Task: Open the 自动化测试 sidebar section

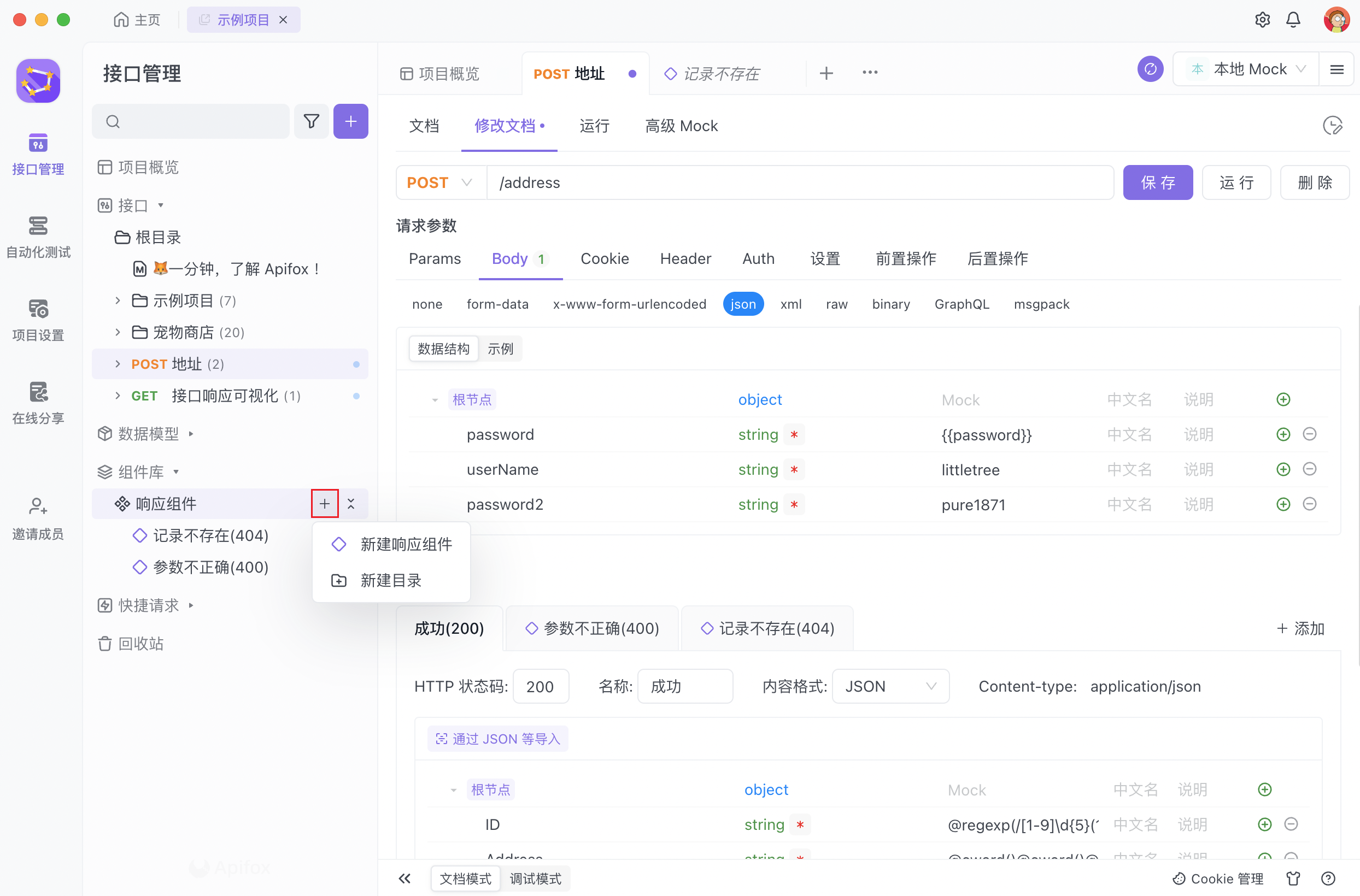Action: click(x=38, y=237)
